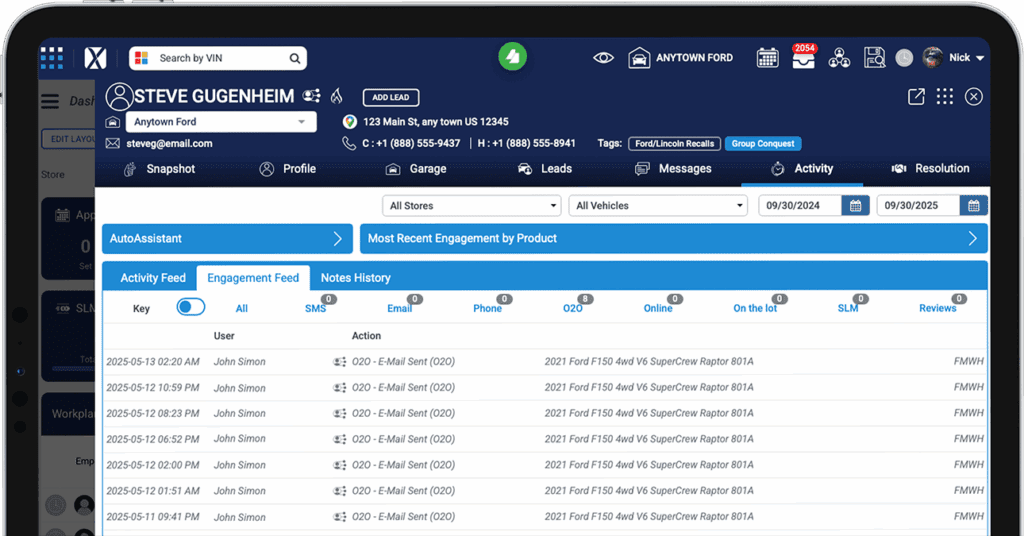Toggle the Key switch
Screen dimensions: 1024x536
191,307
